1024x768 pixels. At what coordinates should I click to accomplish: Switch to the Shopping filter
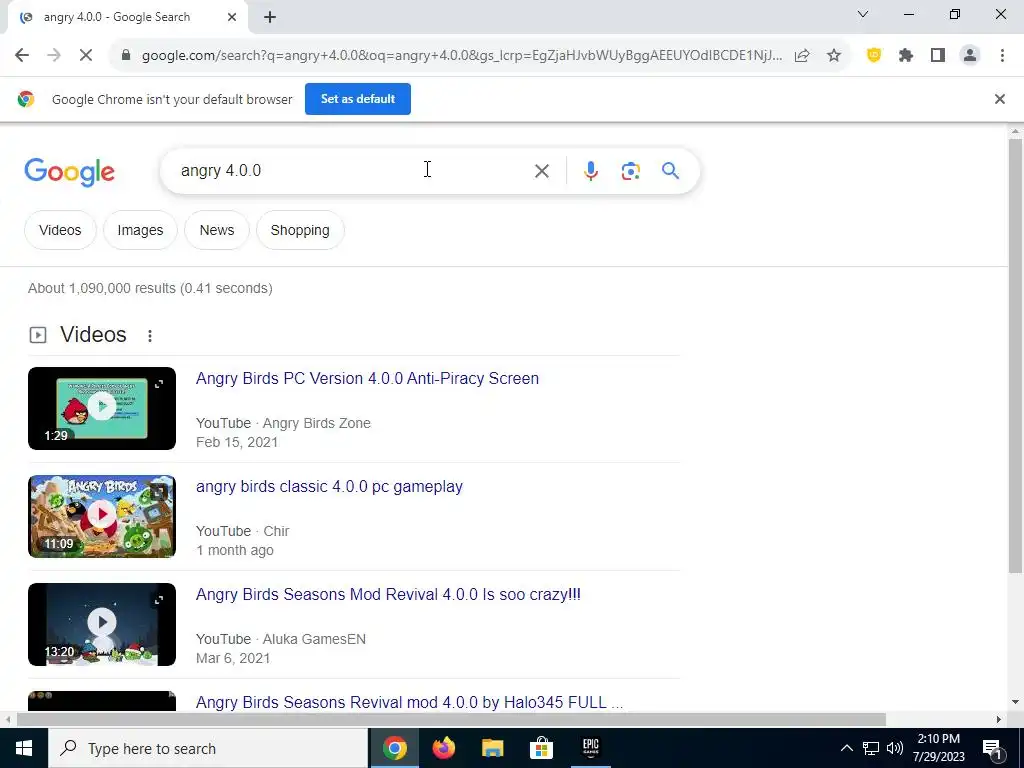pyautogui.click(x=300, y=230)
